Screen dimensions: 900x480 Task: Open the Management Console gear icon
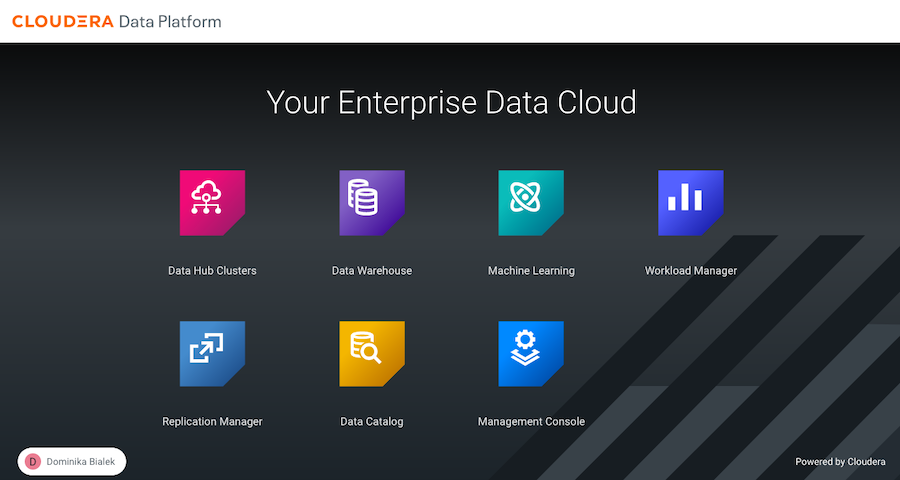coord(531,354)
